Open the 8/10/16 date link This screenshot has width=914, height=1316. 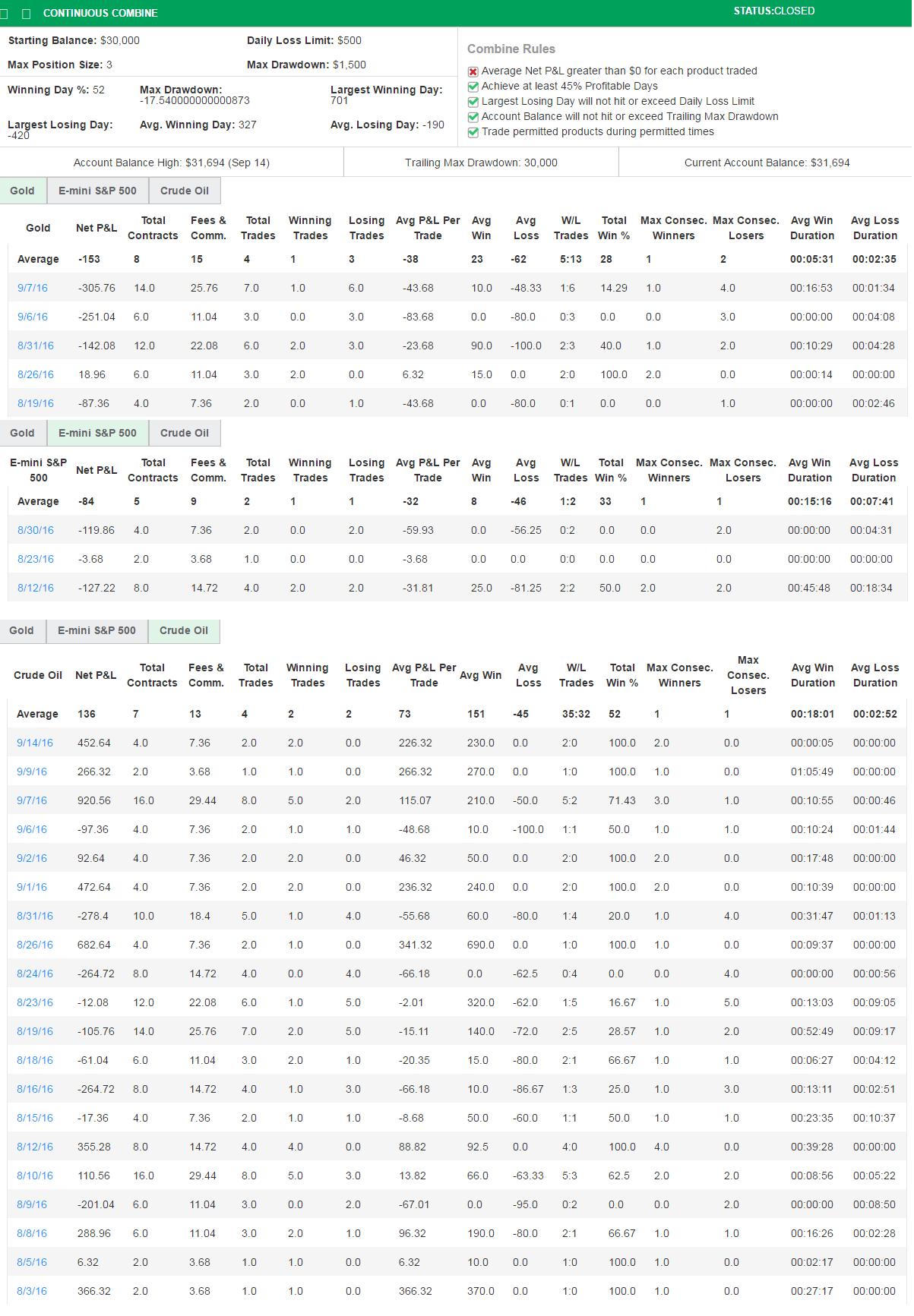coord(35,1176)
